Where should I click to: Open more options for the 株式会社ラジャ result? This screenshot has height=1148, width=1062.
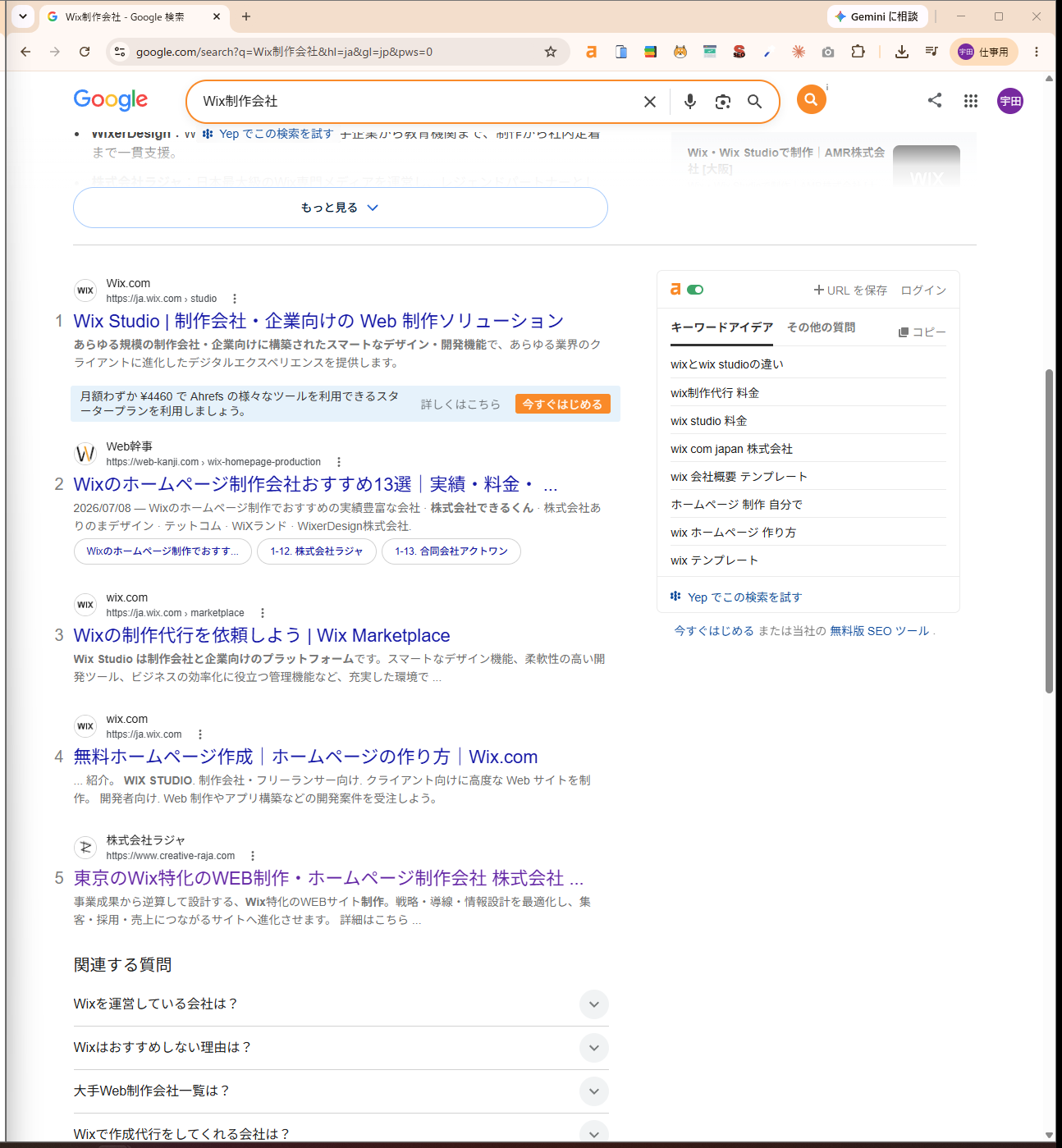click(x=253, y=856)
